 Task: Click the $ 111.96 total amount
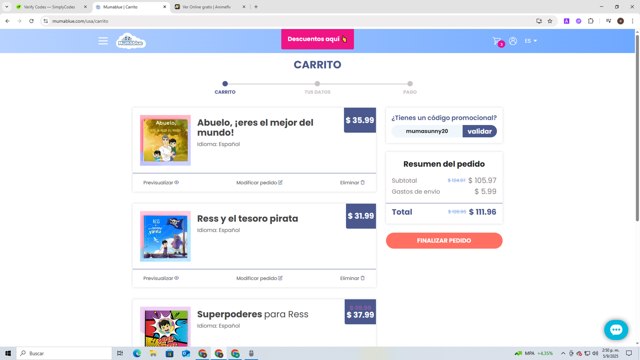coord(482,212)
